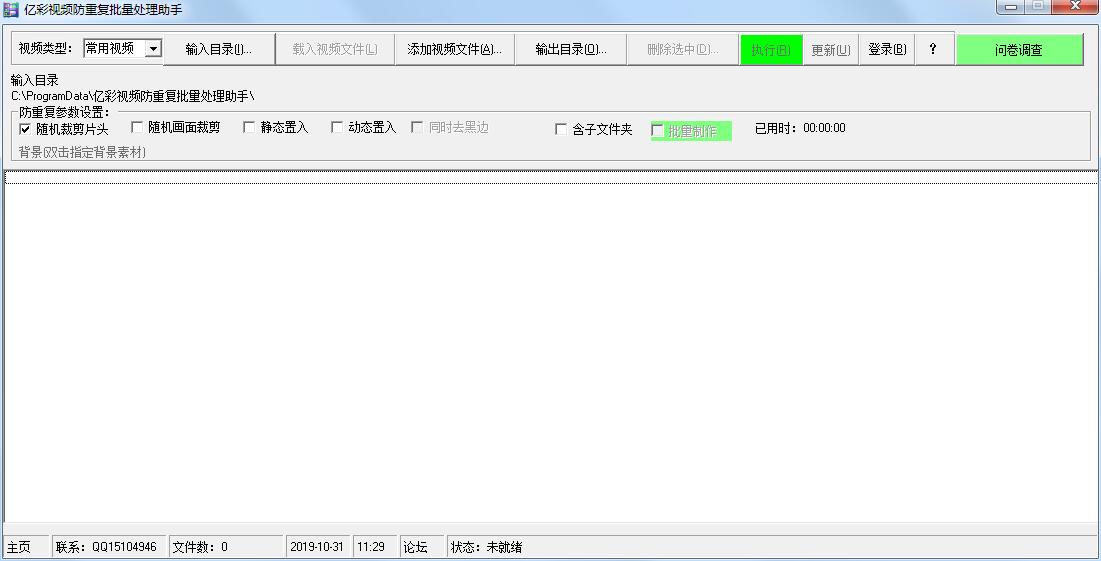Enable 随机画面裁剪 checkbox
1101x561 pixels.
(138, 128)
